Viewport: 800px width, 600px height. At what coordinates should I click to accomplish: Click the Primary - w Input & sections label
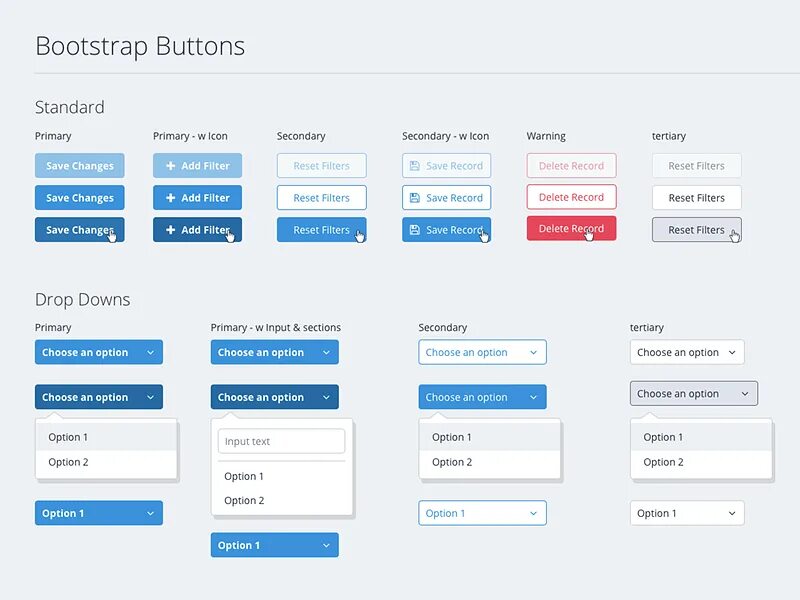(276, 328)
